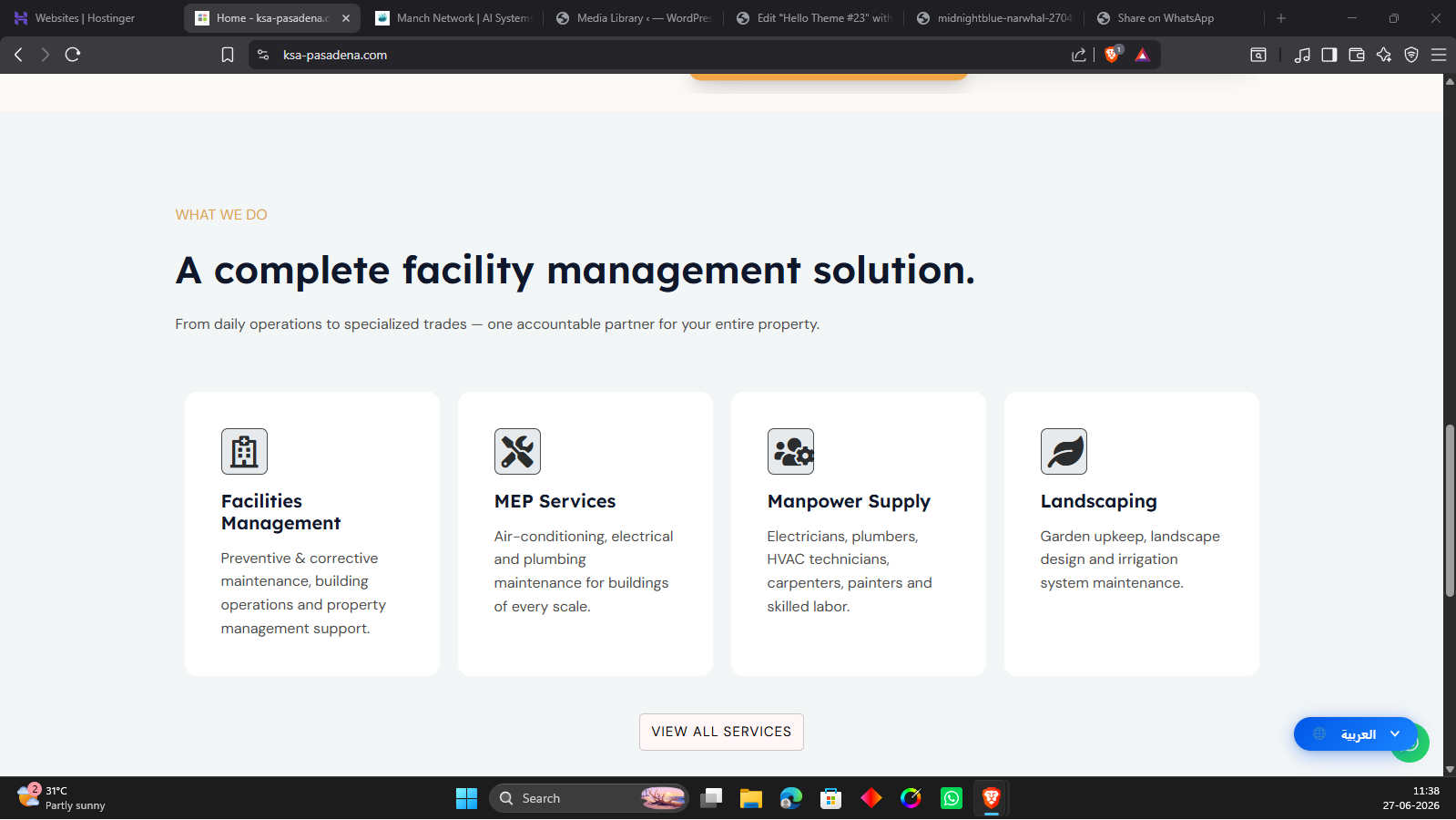Open Brave Shields lion icon
The height and width of the screenshot is (820, 1456).
coord(1112,55)
